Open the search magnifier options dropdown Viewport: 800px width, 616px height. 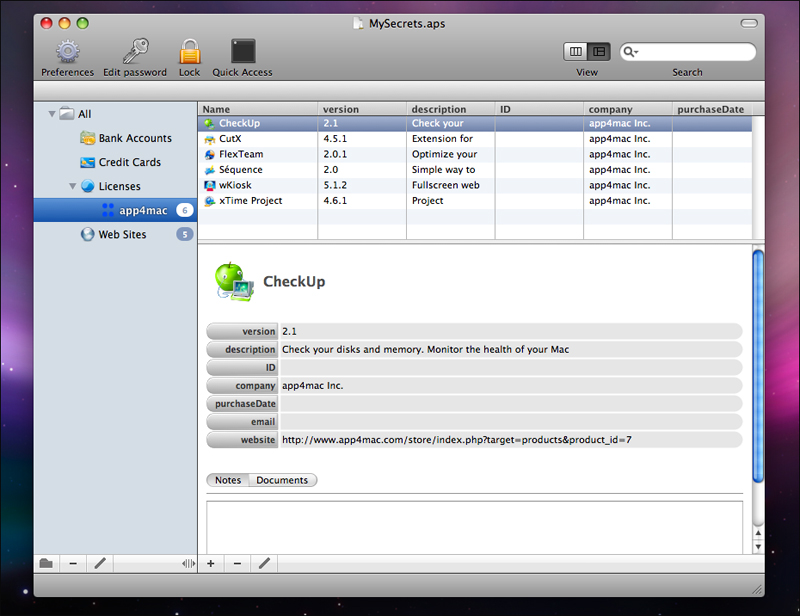631,52
